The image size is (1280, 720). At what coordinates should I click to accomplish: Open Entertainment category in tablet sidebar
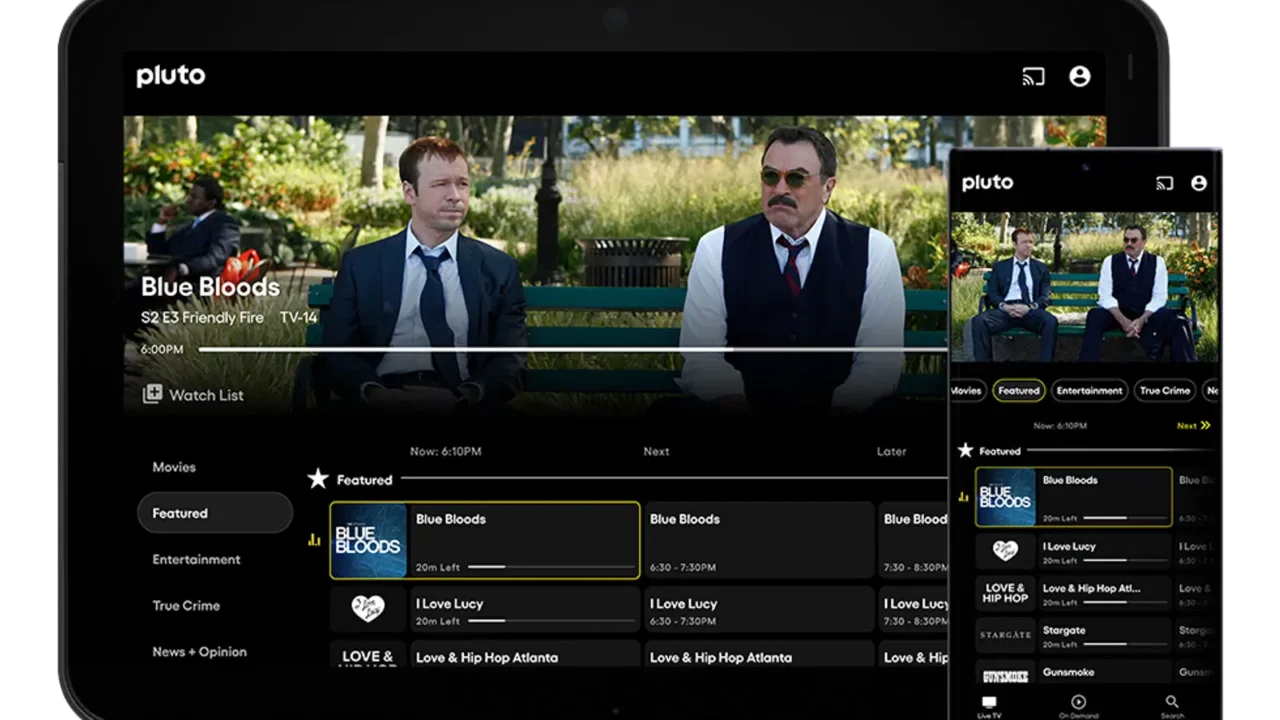[x=196, y=559]
